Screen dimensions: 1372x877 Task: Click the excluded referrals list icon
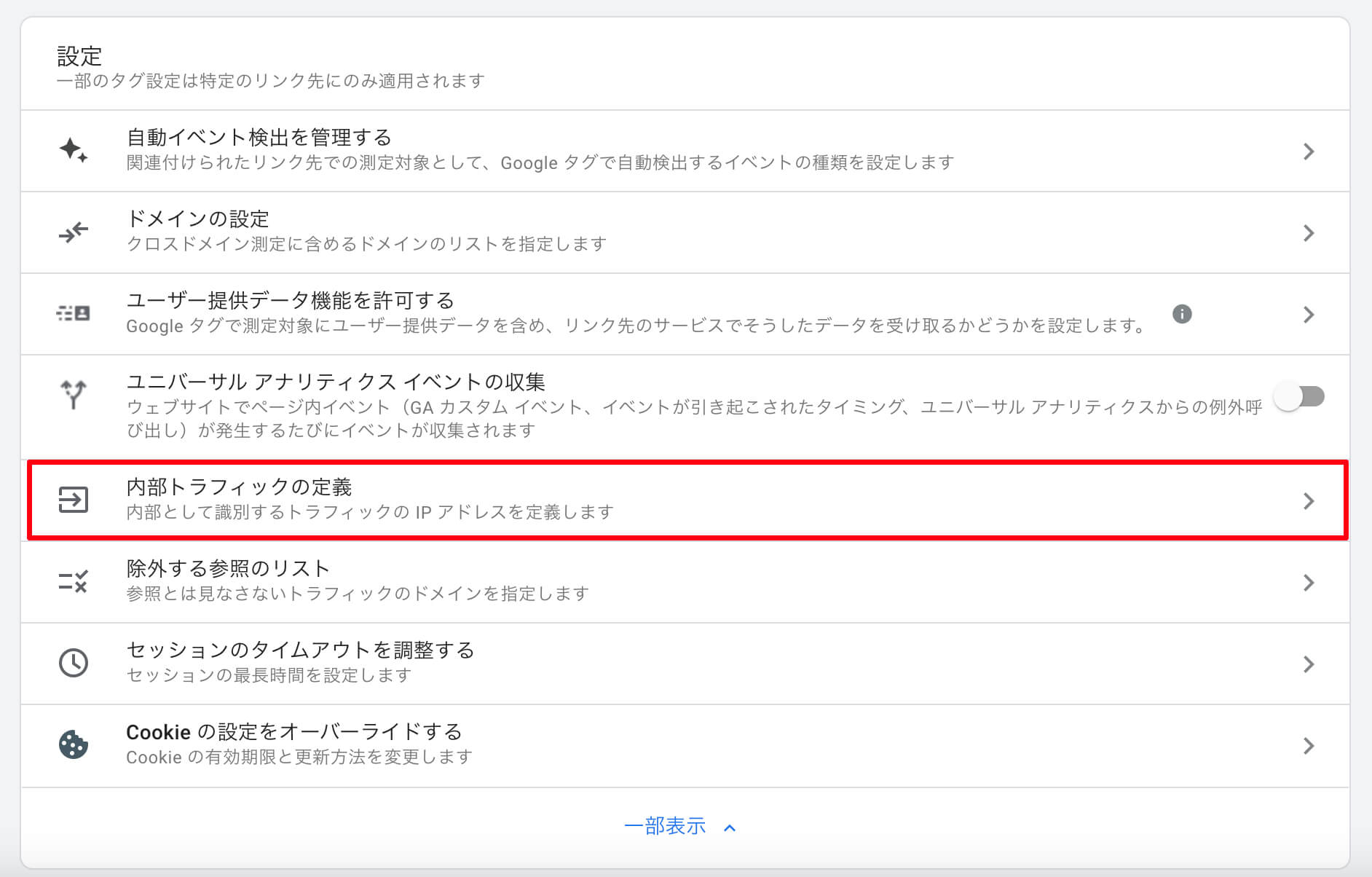click(x=74, y=581)
